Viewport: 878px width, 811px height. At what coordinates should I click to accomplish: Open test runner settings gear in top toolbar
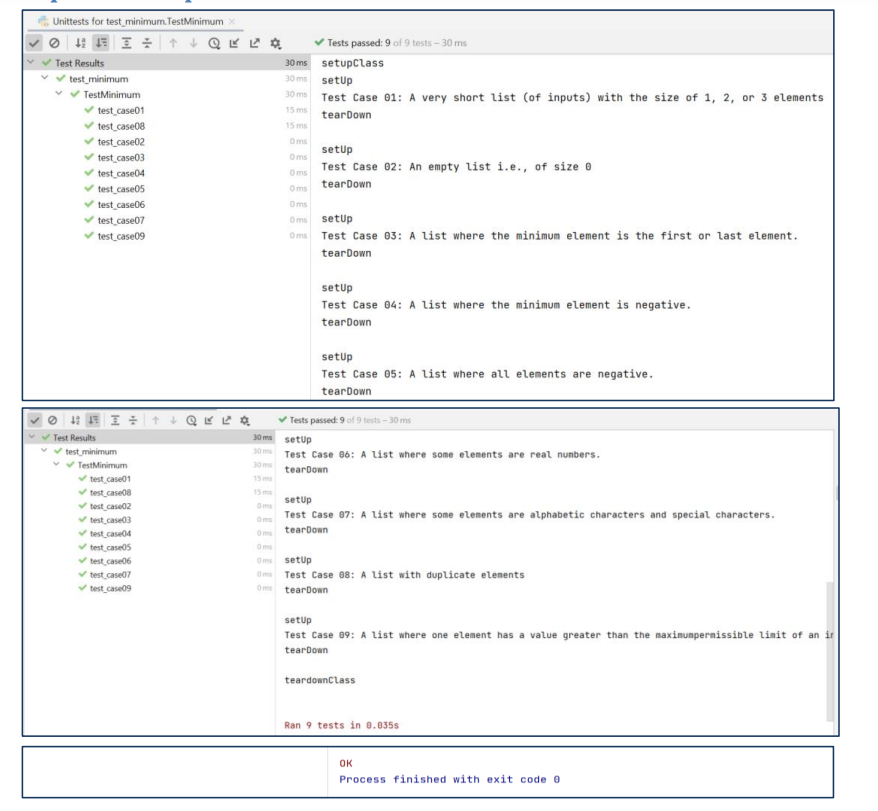click(275, 43)
